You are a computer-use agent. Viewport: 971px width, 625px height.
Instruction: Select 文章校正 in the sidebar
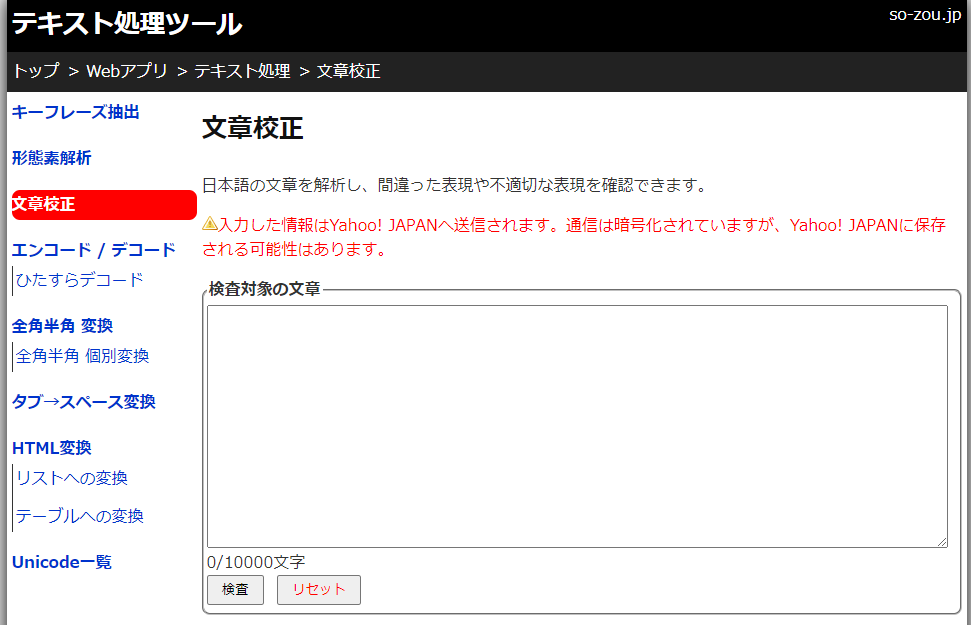click(41, 204)
